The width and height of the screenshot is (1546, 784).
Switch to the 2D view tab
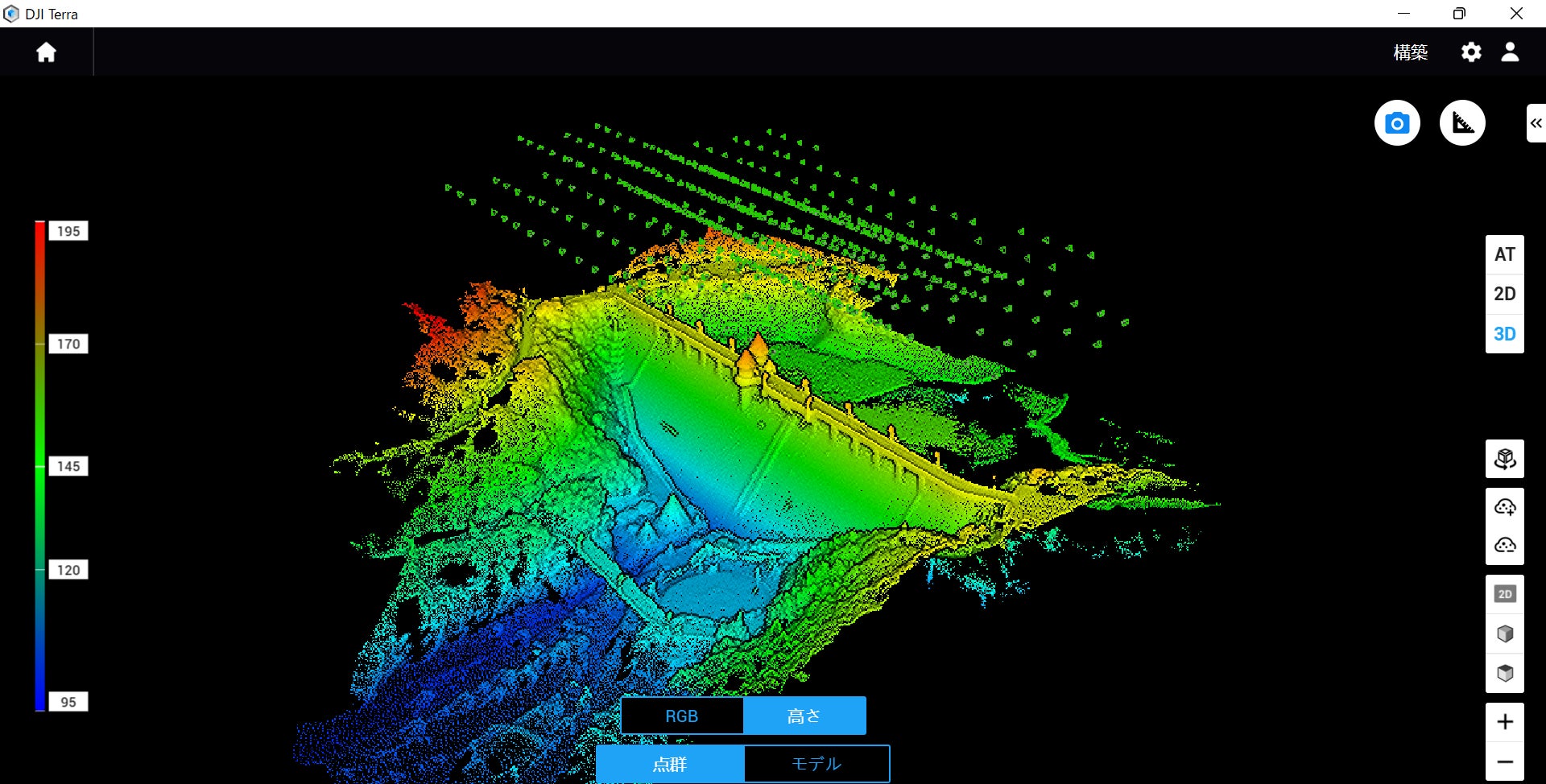(x=1504, y=294)
